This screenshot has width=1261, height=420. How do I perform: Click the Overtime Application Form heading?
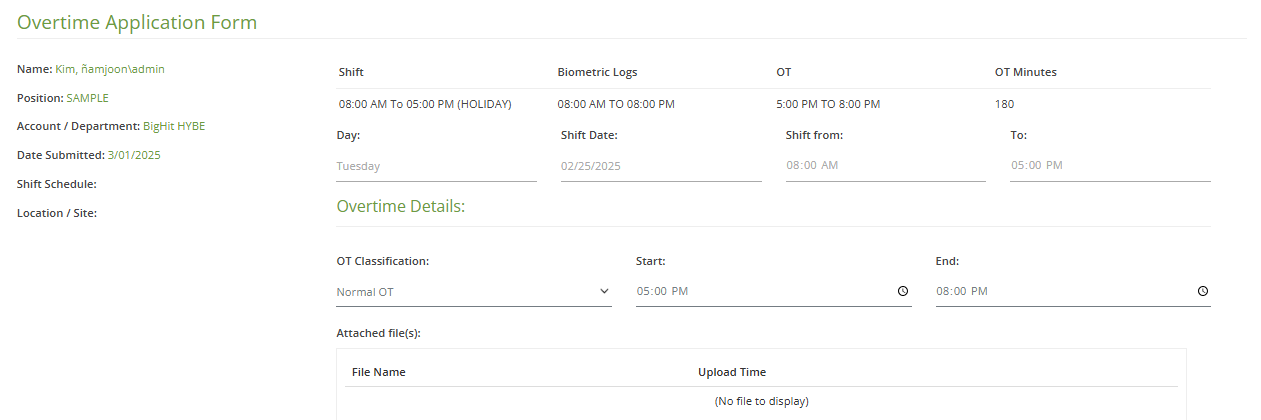pyautogui.click(x=137, y=22)
